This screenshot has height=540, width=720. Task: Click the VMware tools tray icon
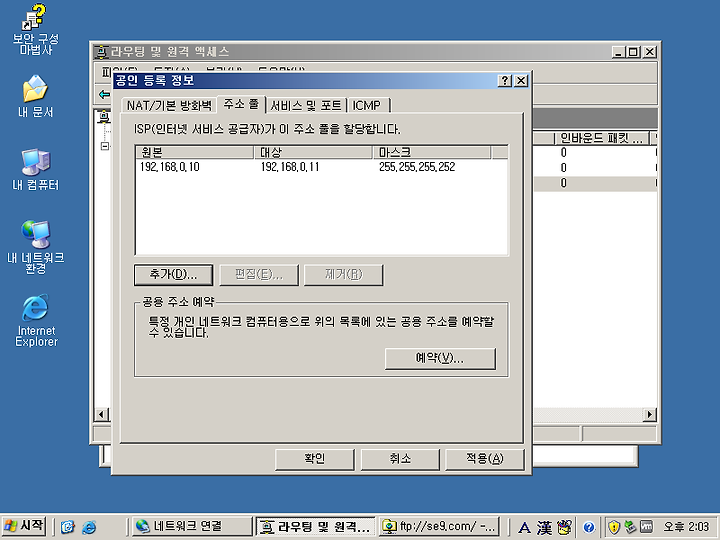(646, 527)
